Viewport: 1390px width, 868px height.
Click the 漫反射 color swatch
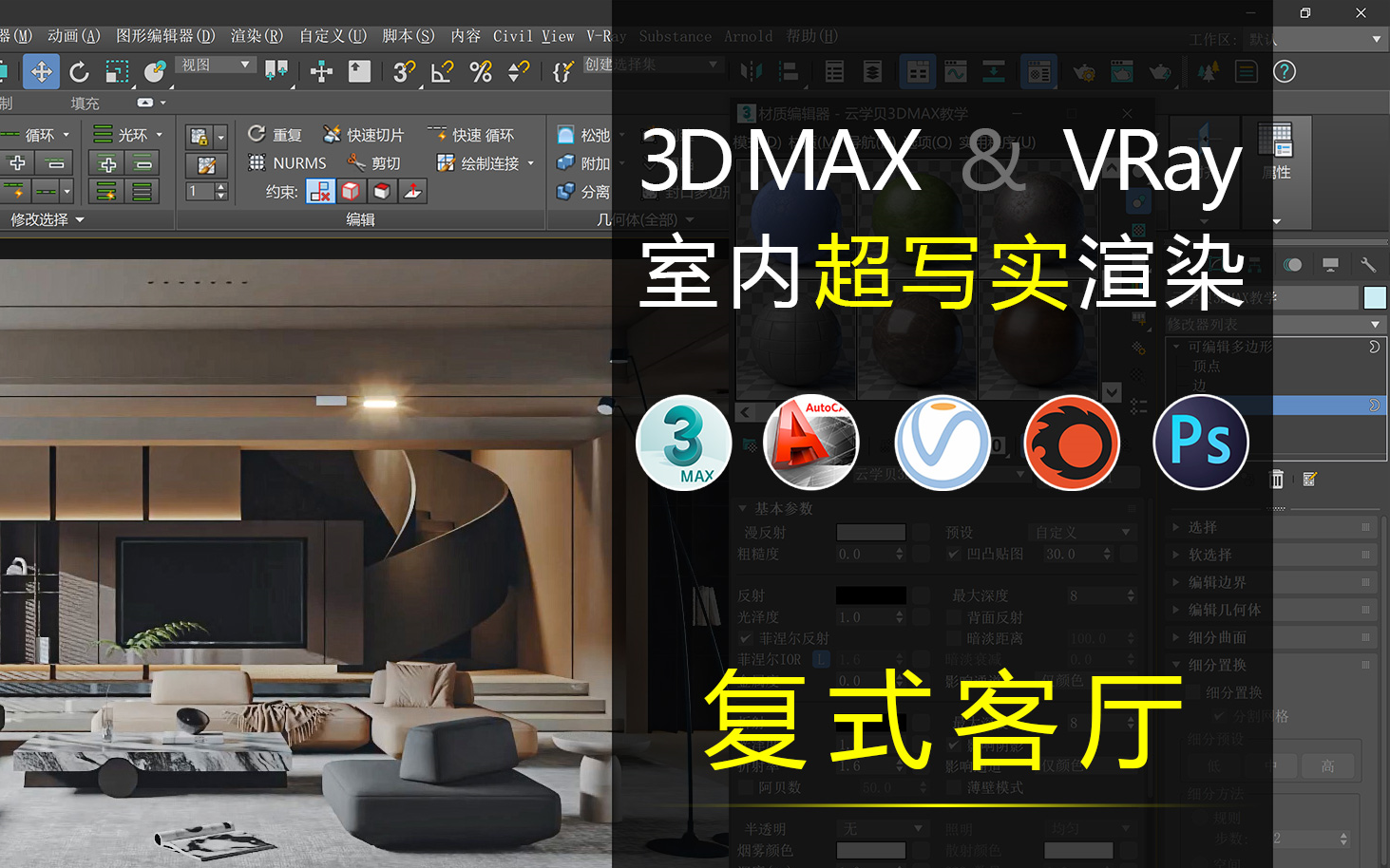(x=871, y=532)
